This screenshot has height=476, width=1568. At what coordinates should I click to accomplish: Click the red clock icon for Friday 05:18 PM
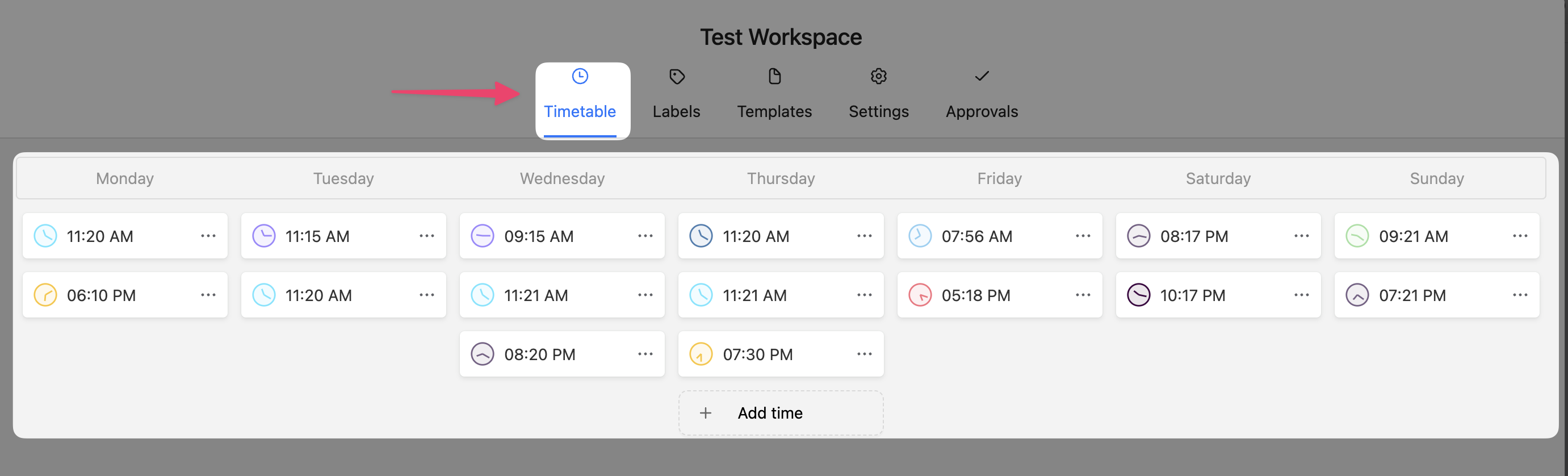coord(920,295)
